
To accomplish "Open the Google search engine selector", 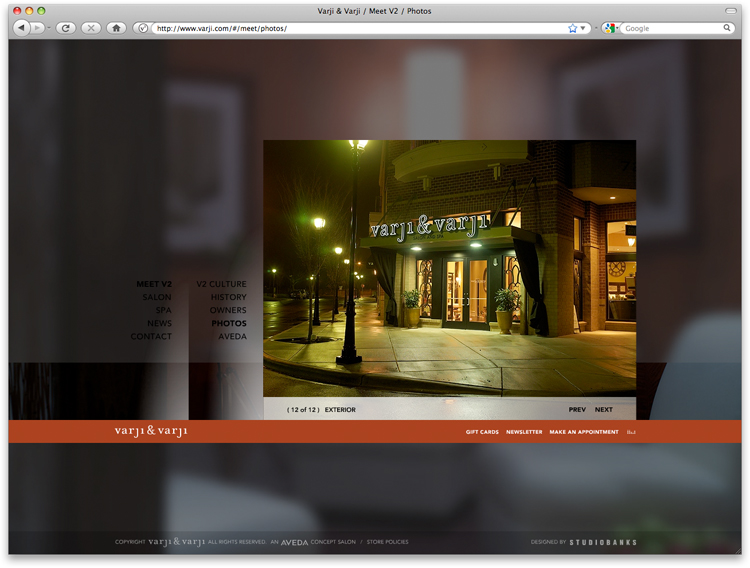I will 610,28.
